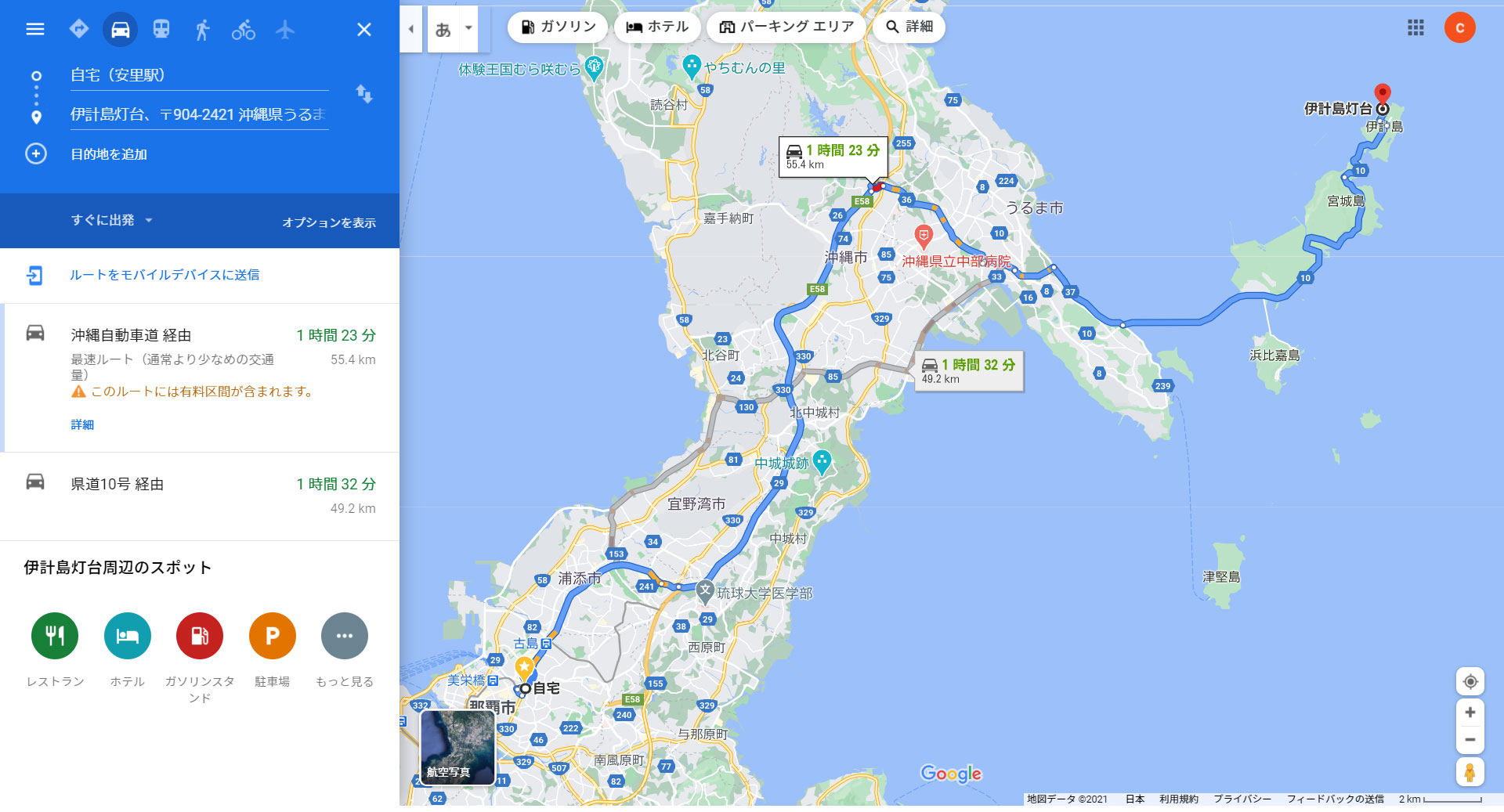Open Google apps grid icon
Image resolution: width=1504 pixels, height=812 pixels.
[x=1415, y=28]
